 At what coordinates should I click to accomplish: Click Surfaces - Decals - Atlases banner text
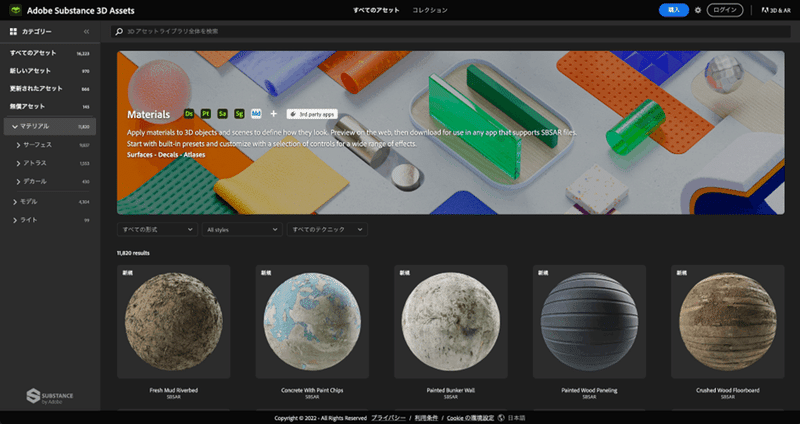(x=166, y=155)
